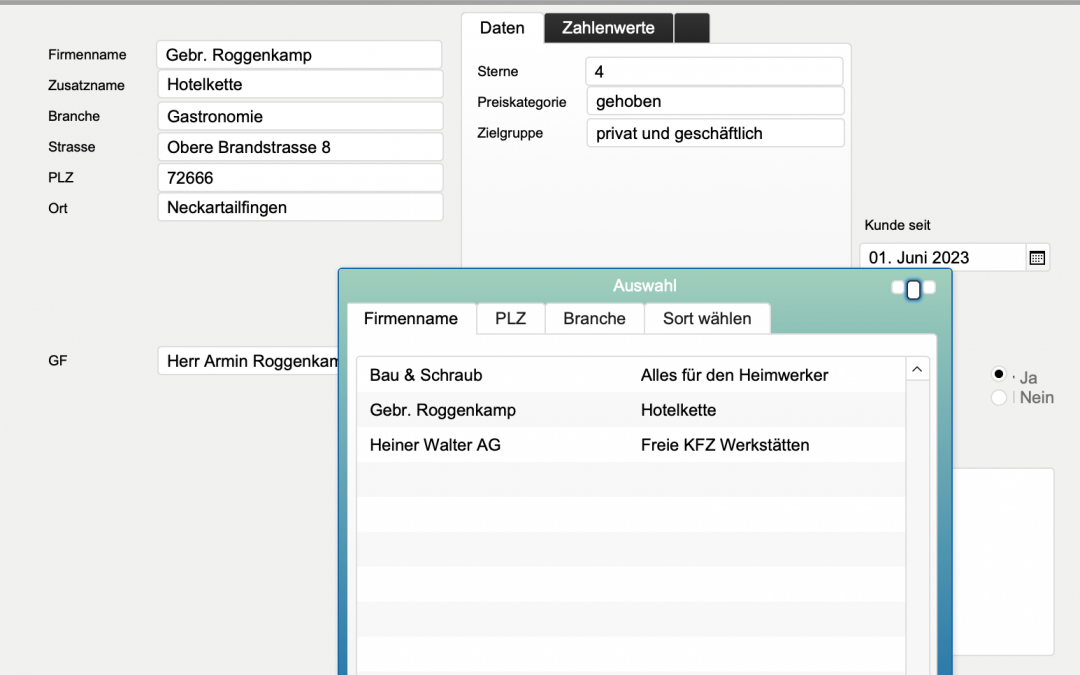The height and width of the screenshot is (675, 1080).
Task: Select the Sort wählen tab
Action: [706, 319]
